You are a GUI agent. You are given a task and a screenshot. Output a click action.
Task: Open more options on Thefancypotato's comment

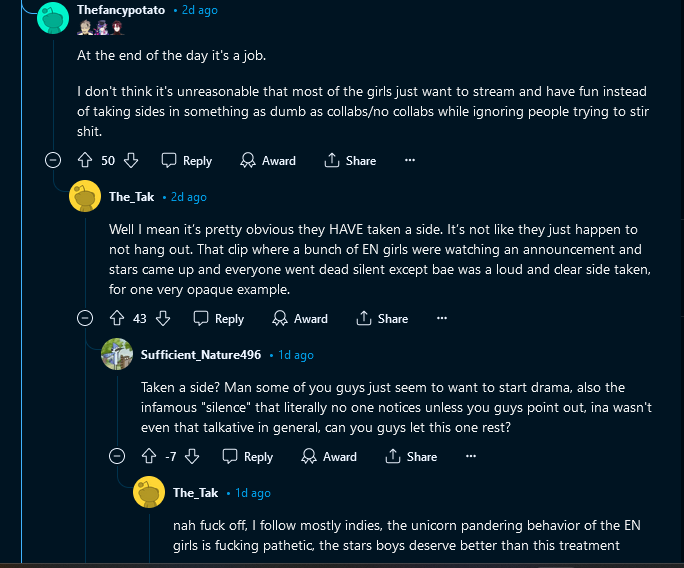coord(409,160)
